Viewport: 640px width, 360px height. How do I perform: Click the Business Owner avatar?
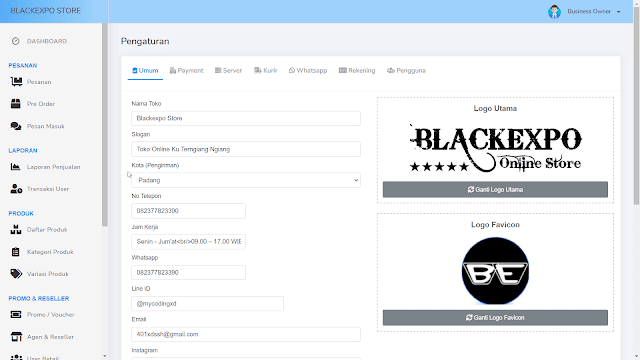(x=554, y=11)
